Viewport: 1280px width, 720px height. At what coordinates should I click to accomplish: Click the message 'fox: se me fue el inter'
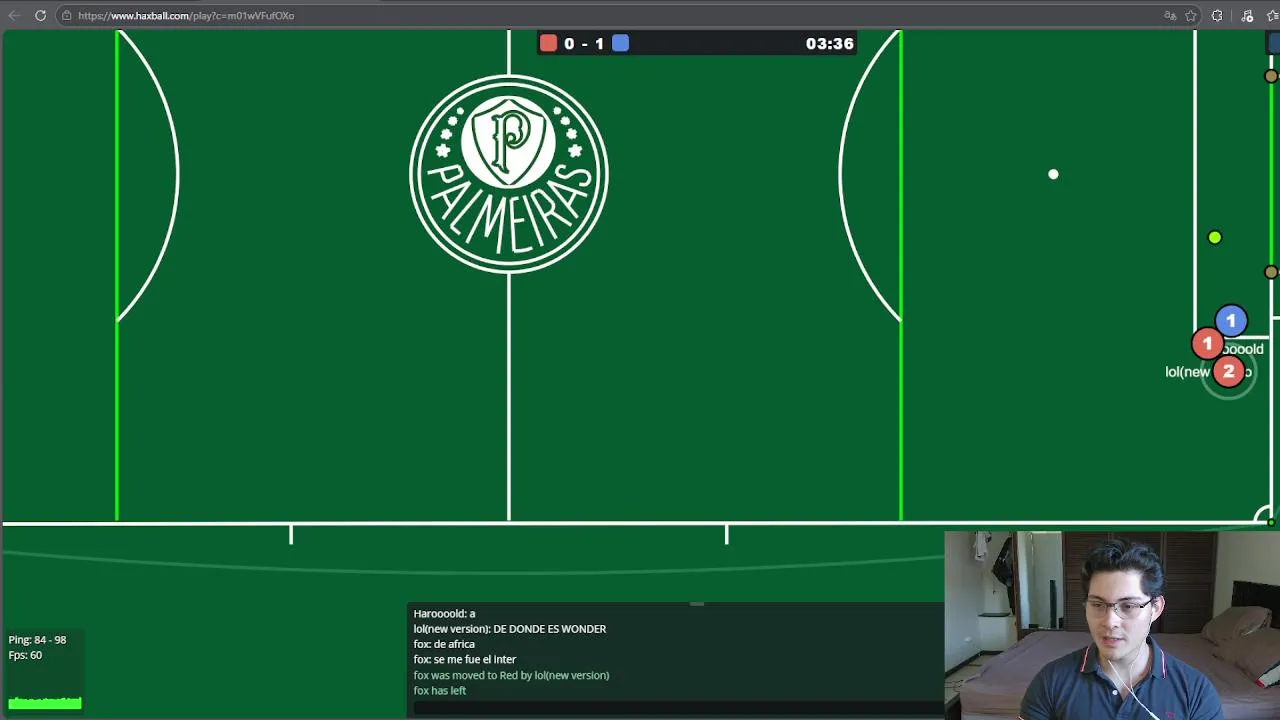tap(465, 659)
